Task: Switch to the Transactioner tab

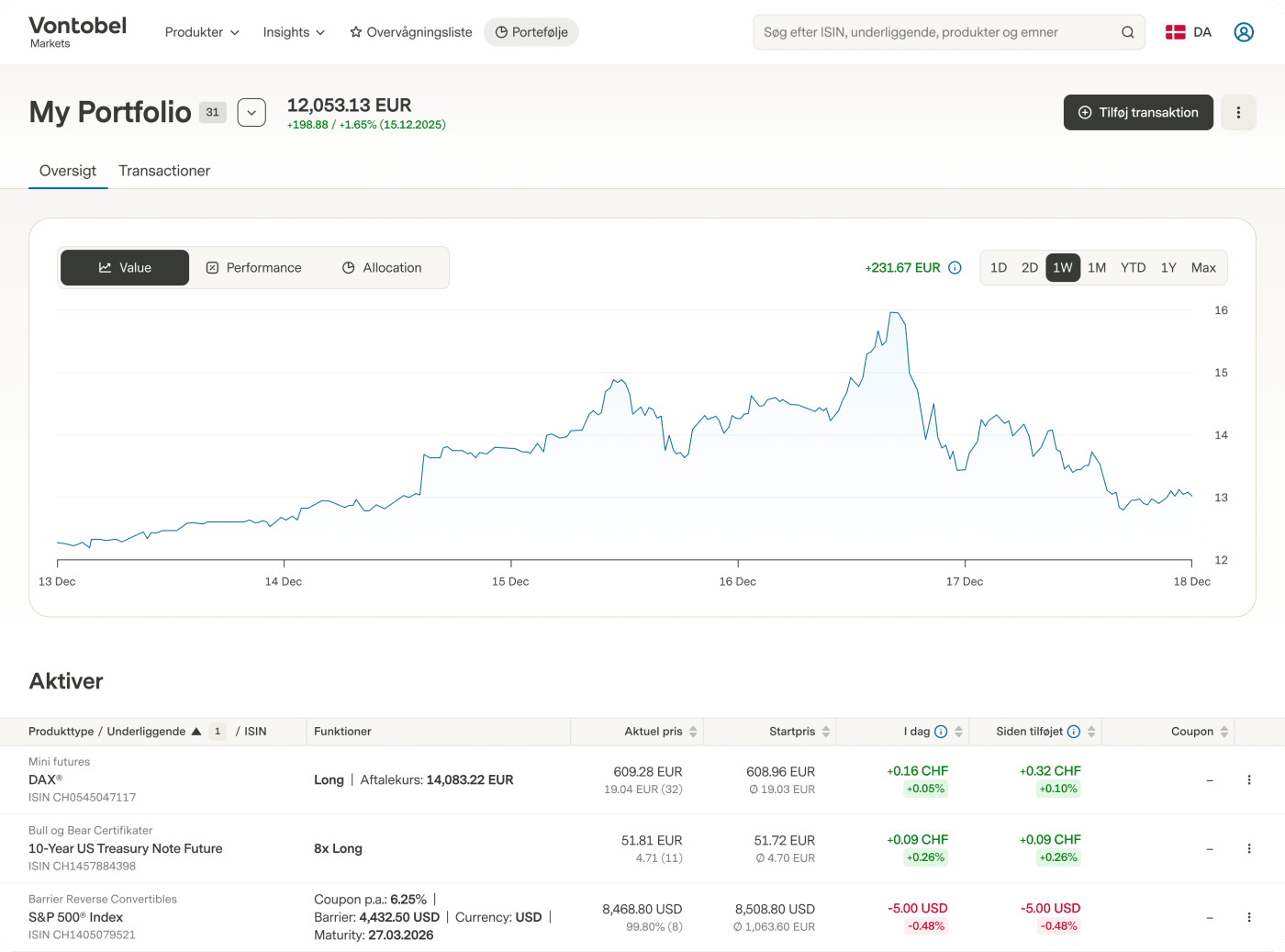Action: click(x=164, y=171)
